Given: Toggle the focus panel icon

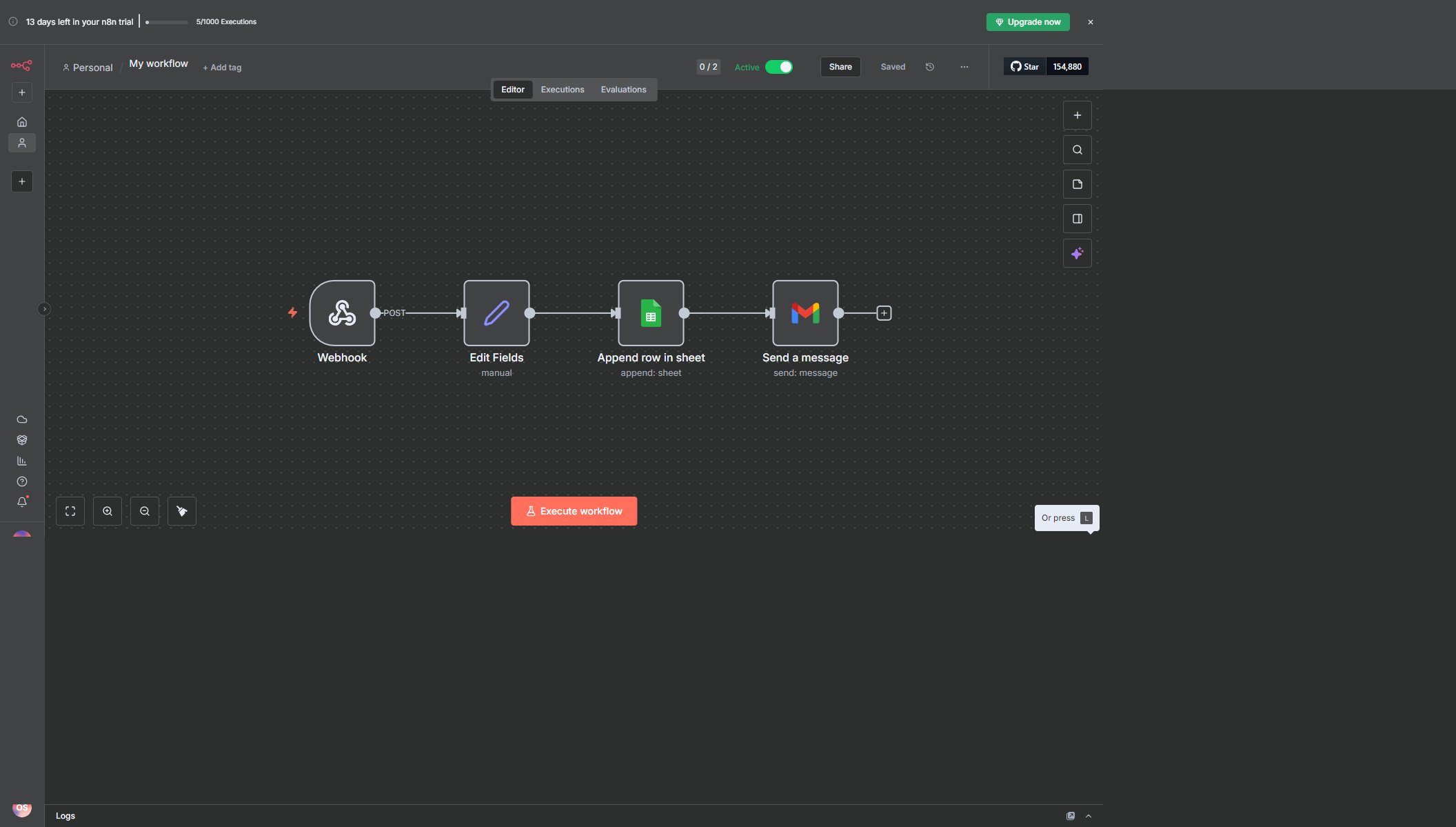Looking at the screenshot, I should click(x=1077, y=219).
